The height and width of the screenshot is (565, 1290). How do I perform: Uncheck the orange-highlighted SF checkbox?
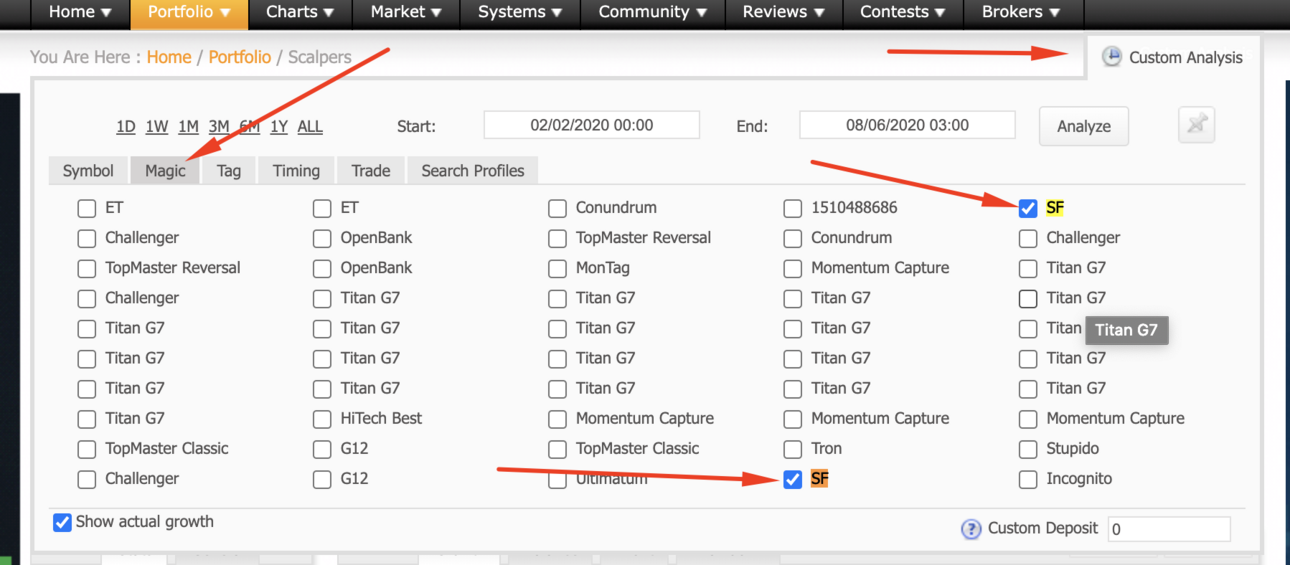click(793, 479)
